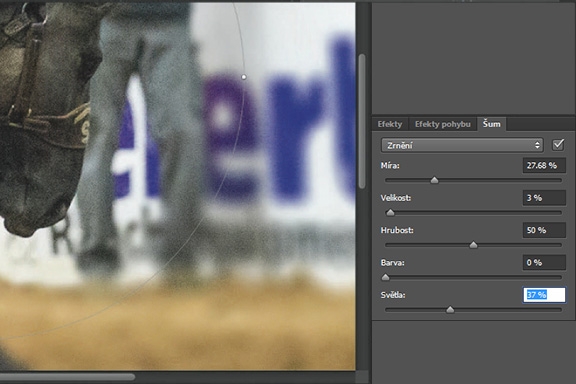Click the vertical canvas scrollbar
The image size is (576, 384).
(x=362, y=121)
